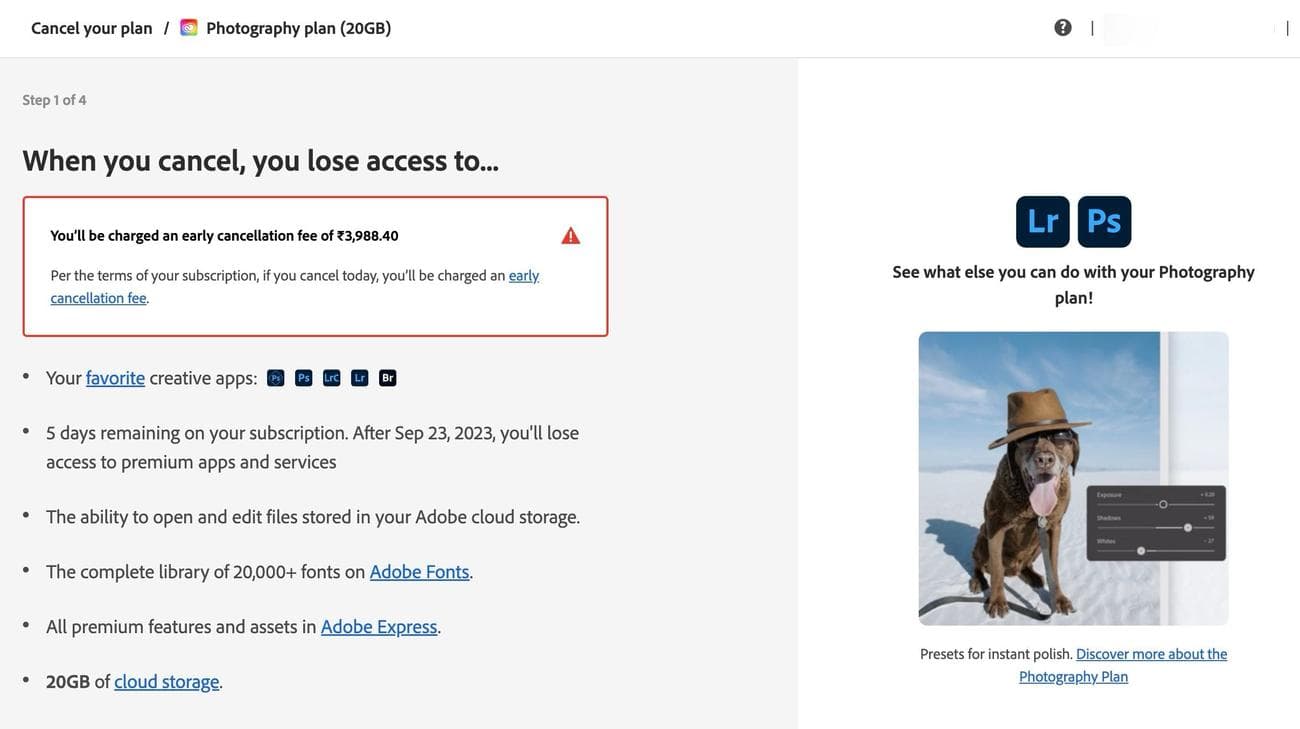1300x729 pixels.
Task: Visit the Adobe Fonts link
Action: pyautogui.click(x=419, y=572)
